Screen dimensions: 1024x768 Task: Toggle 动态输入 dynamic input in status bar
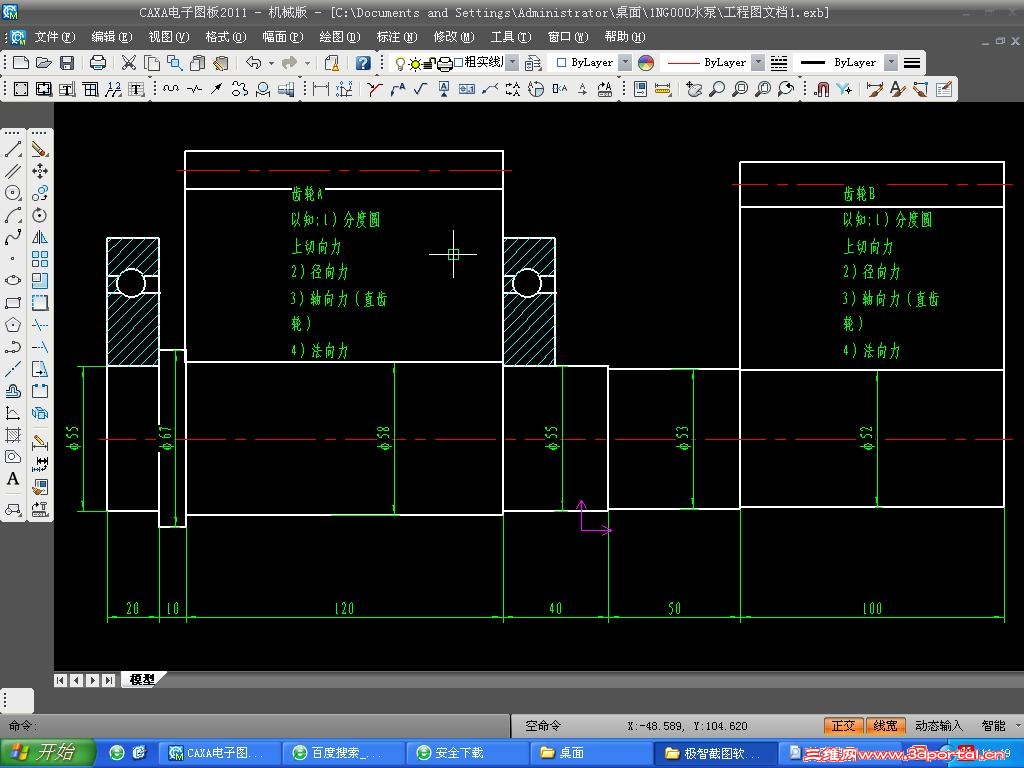[x=939, y=726]
